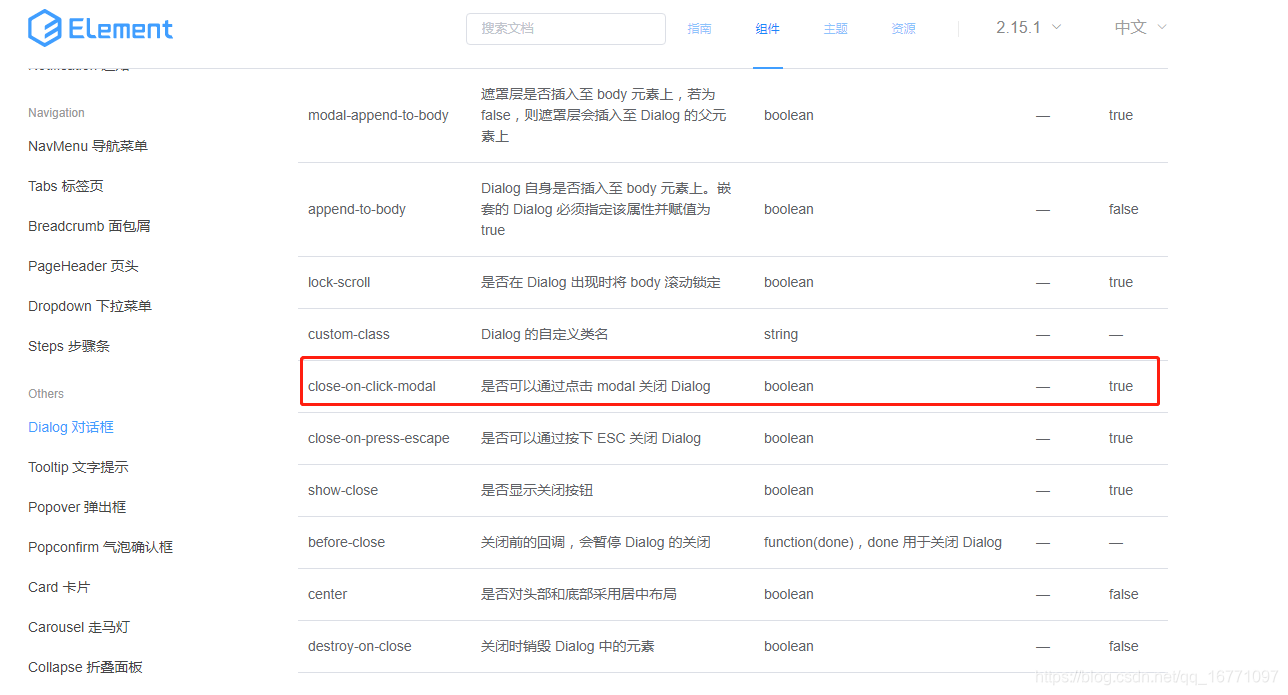Click description 是否对头部和底部采用居中布局

click(x=579, y=594)
